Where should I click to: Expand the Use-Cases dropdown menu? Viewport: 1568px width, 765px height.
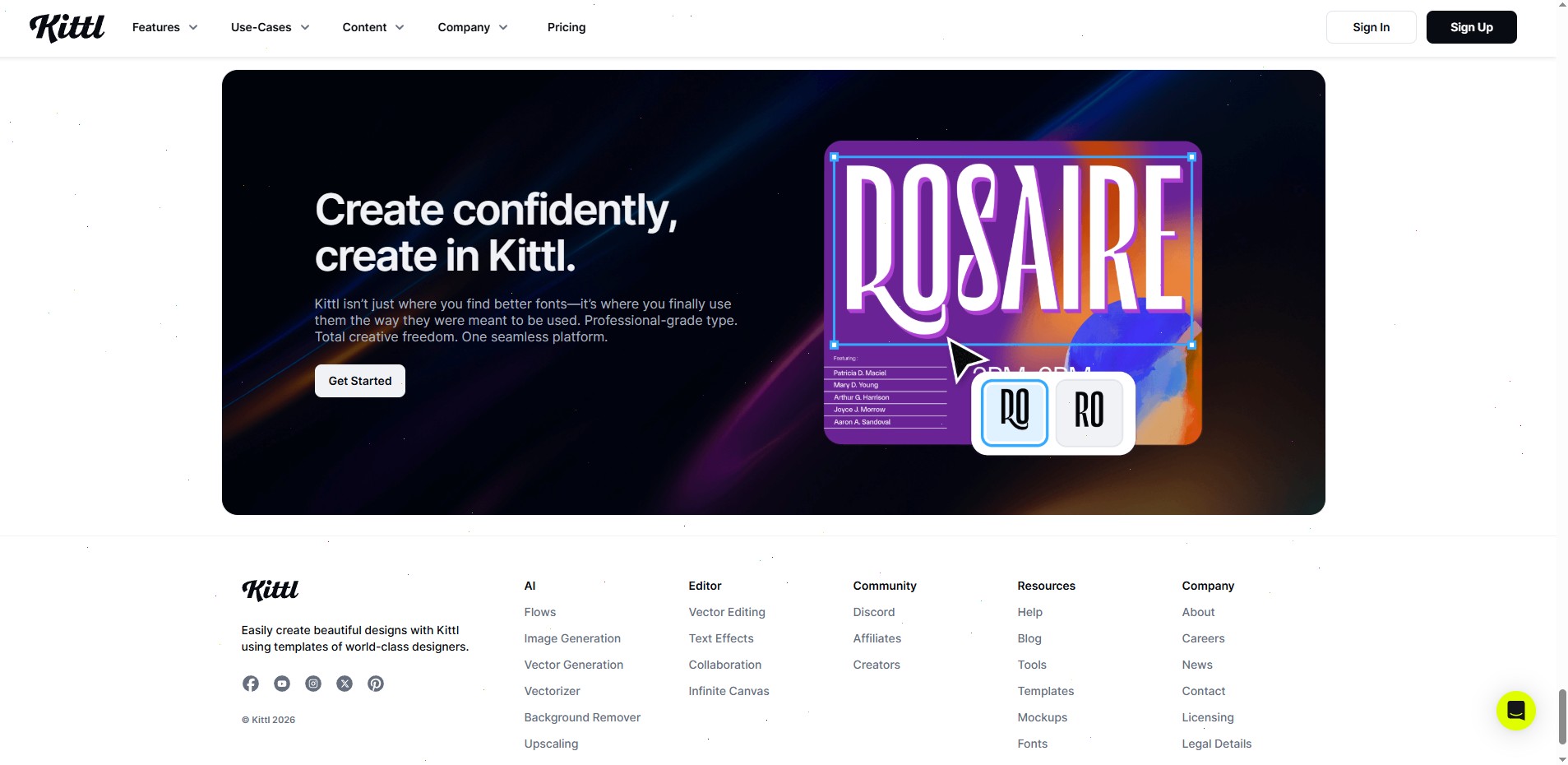[x=270, y=27]
